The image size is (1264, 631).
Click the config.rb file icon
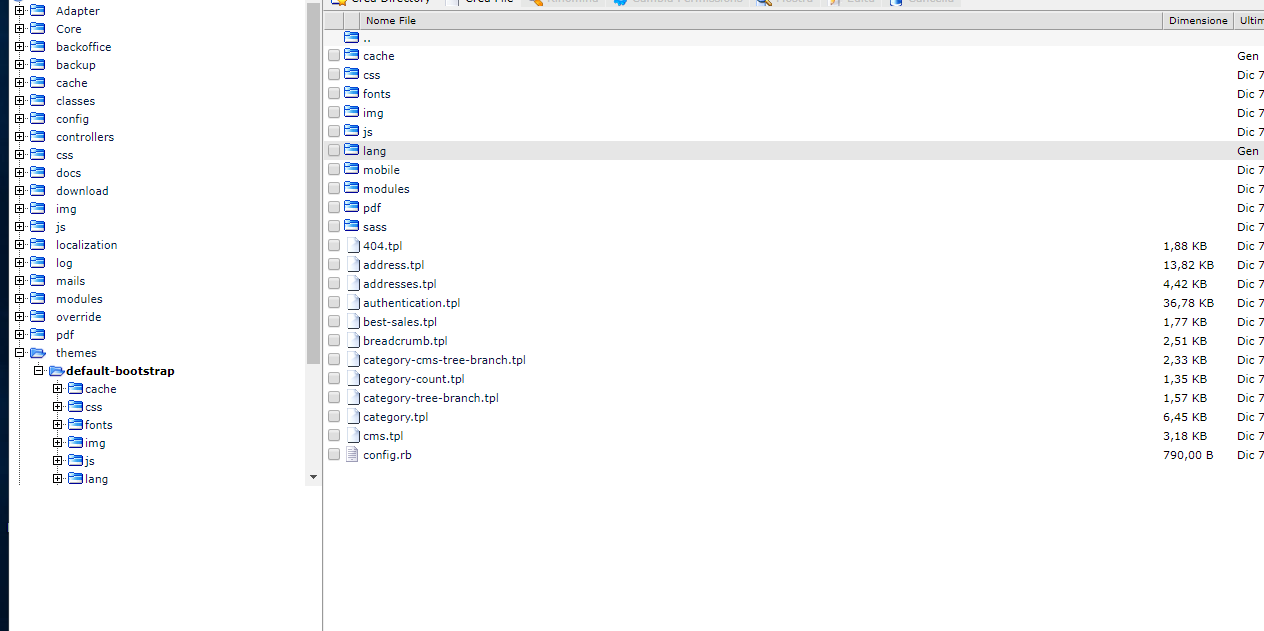[352, 454]
